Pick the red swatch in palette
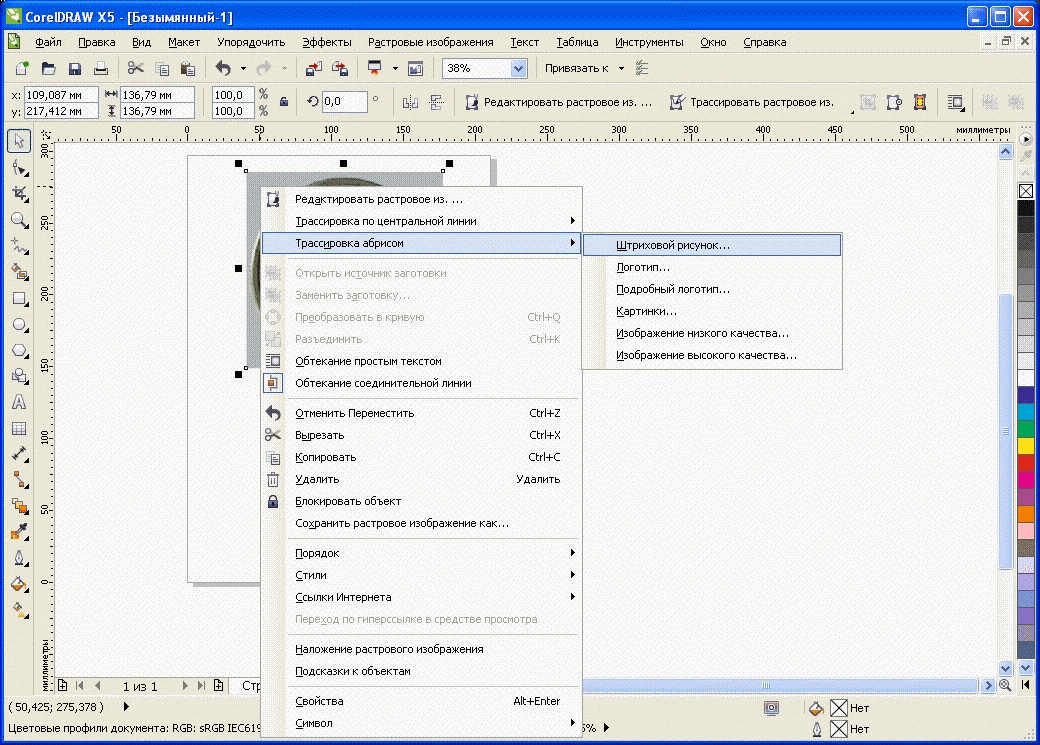Screen dimensions: 1040x745 pos(1025,462)
